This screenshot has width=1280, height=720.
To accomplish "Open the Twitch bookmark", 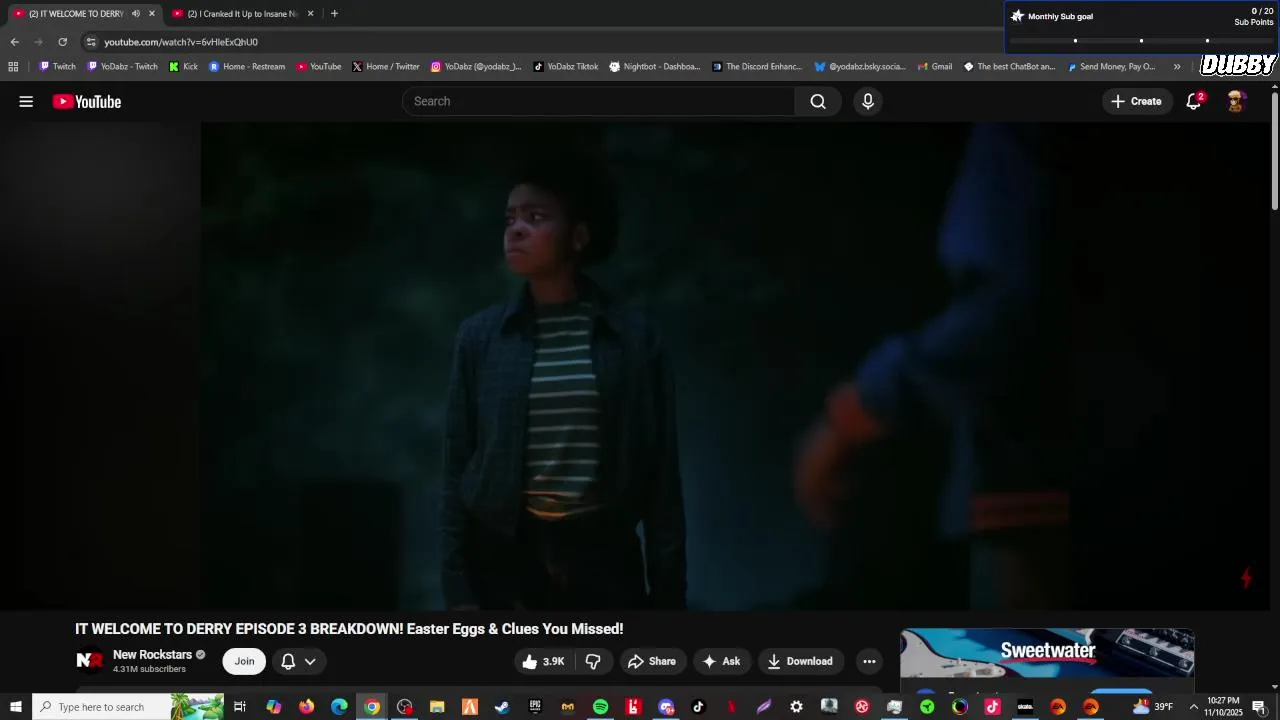I will [x=57, y=67].
